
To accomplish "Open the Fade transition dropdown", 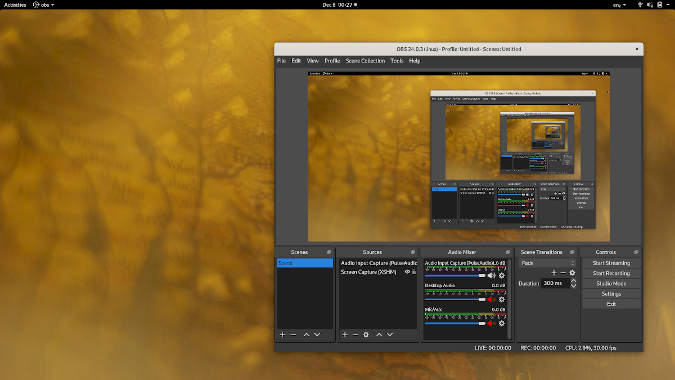I will click(547, 263).
